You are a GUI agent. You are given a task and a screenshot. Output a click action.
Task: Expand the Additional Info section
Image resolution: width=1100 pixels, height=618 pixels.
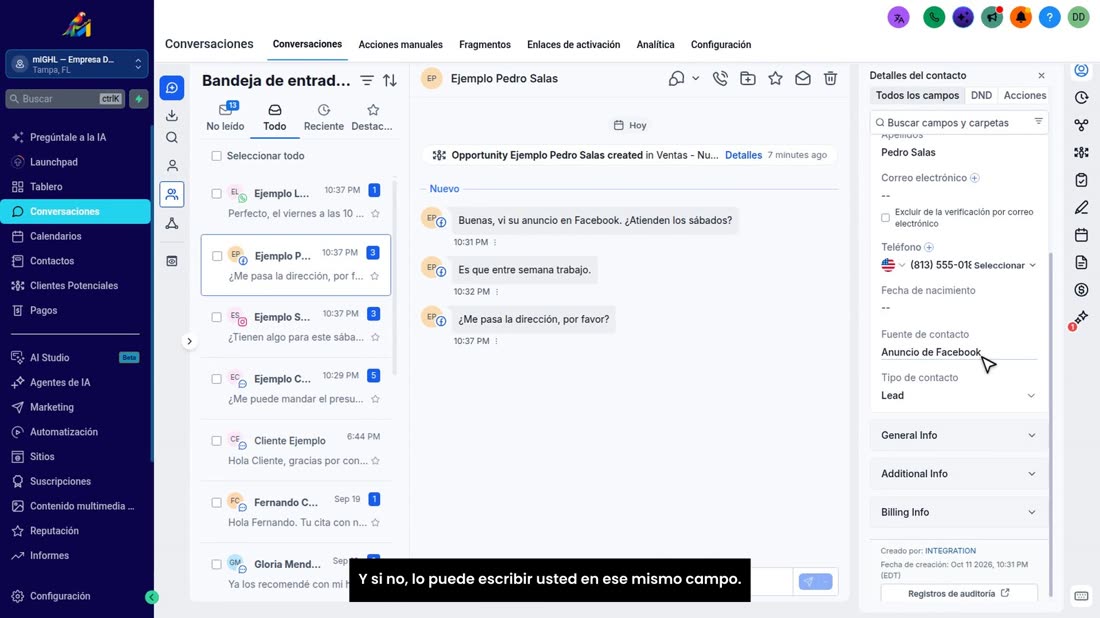[958, 474]
